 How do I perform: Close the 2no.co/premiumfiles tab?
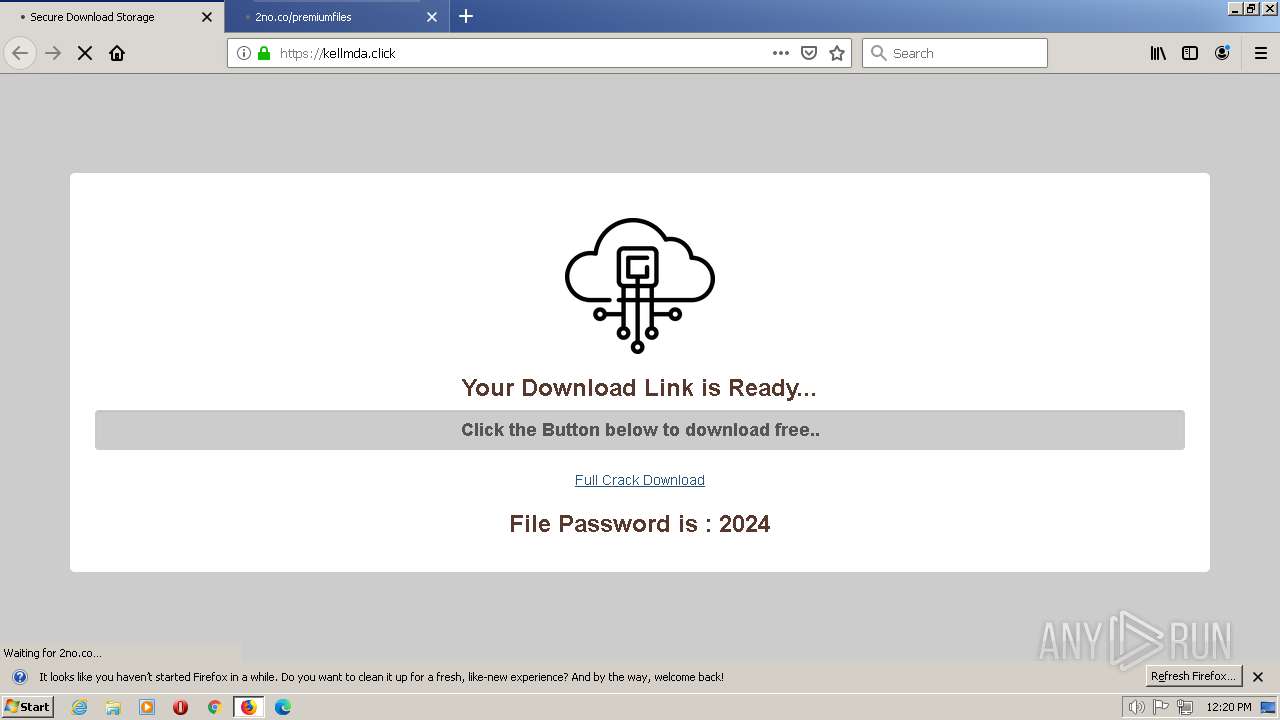pyautogui.click(x=432, y=17)
